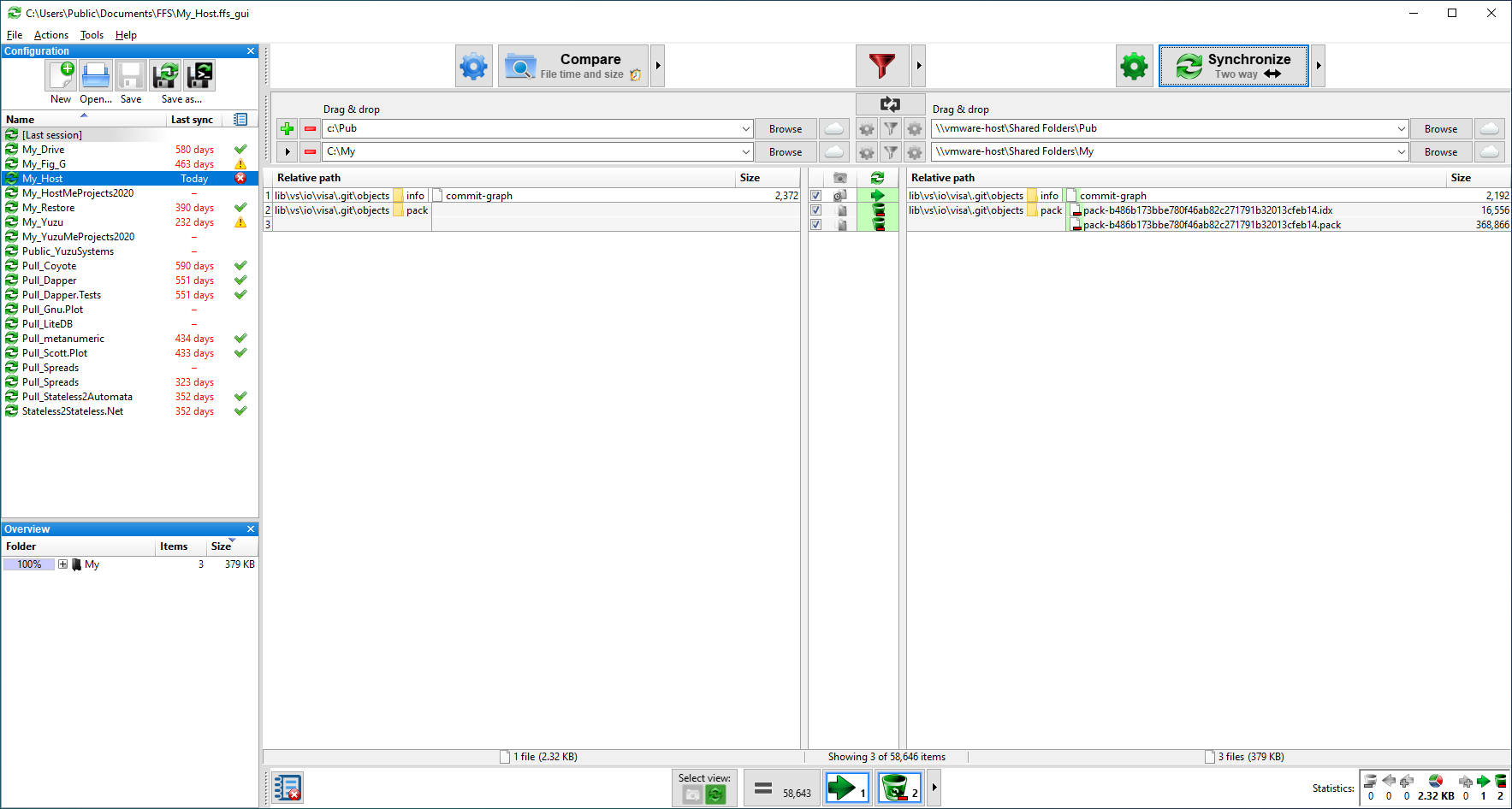The width and height of the screenshot is (1512, 809).
Task: Open filter settings red funnel
Action: pos(882,66)
